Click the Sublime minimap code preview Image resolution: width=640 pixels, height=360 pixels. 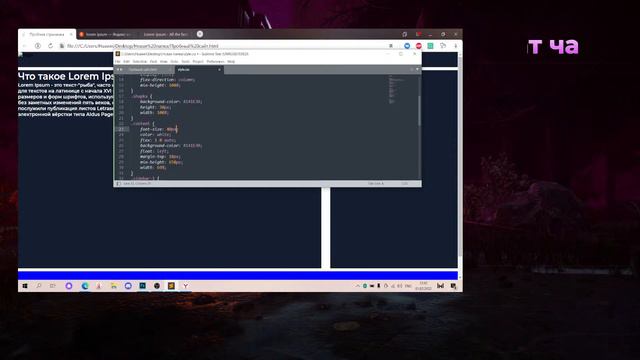[396, 90]
